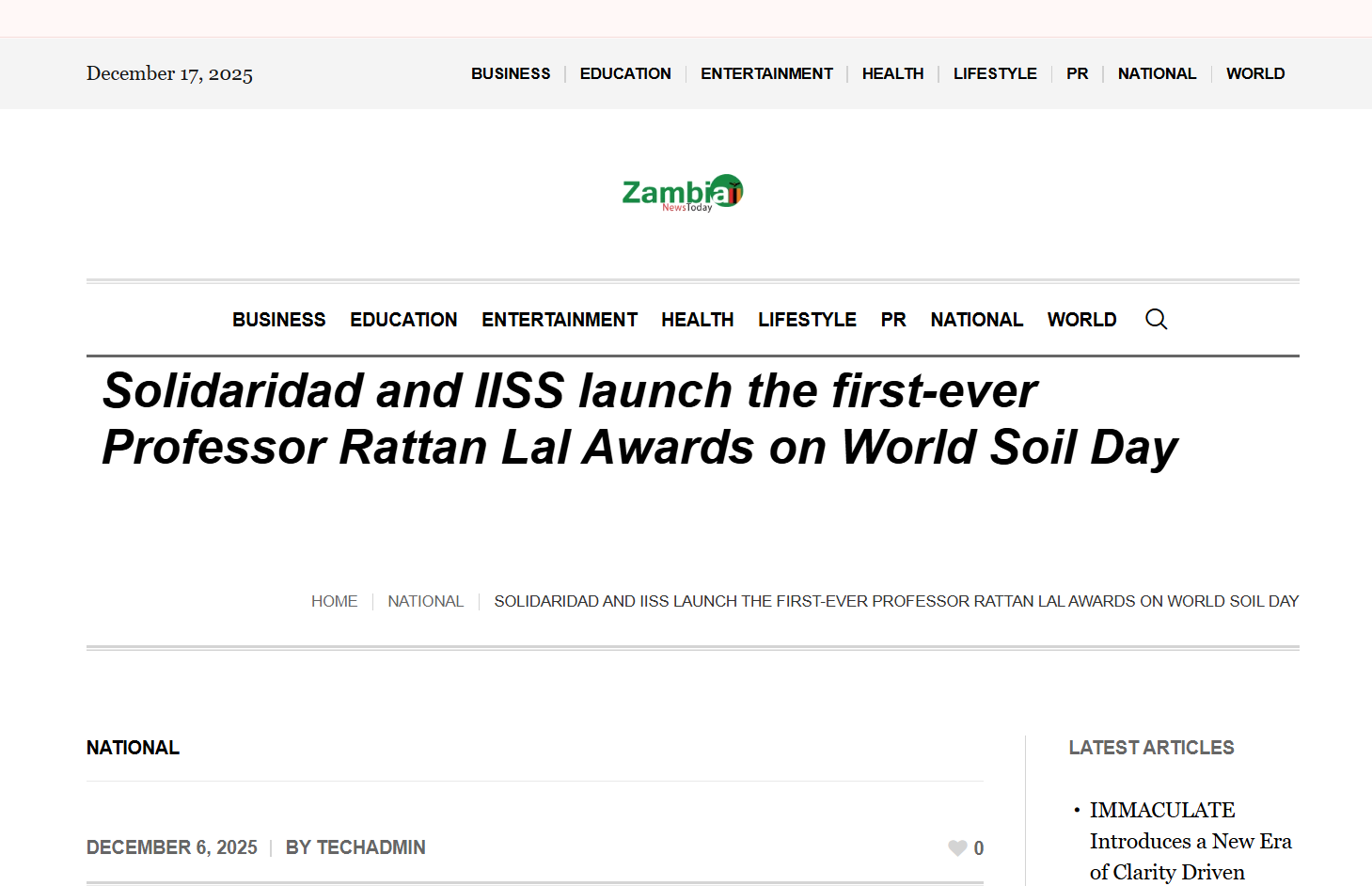Click the heart like icon
This screenshot has width=1372, height=886.
957,848
